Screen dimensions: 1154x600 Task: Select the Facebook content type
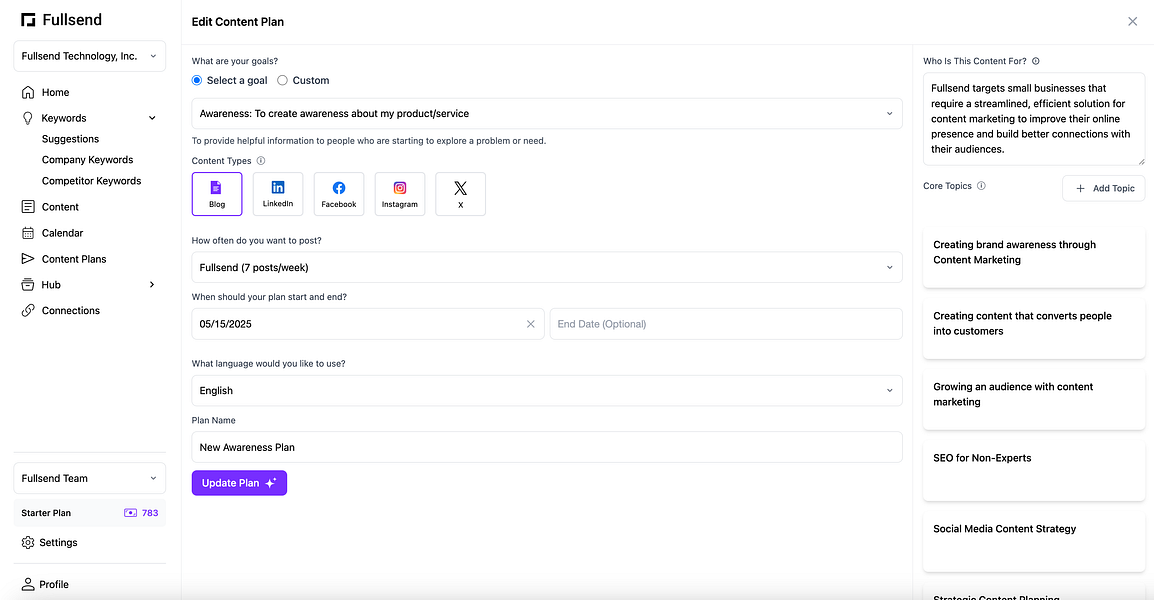[339, 194]
